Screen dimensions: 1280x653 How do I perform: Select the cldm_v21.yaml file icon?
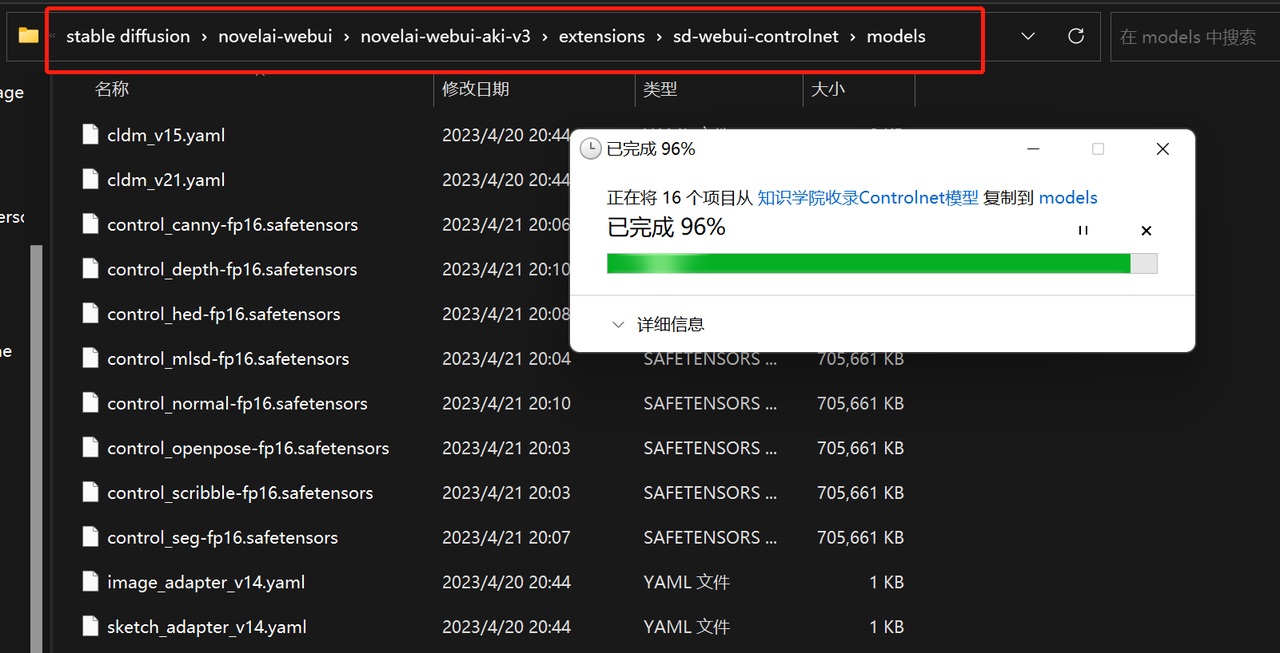[x=91, y=180]
